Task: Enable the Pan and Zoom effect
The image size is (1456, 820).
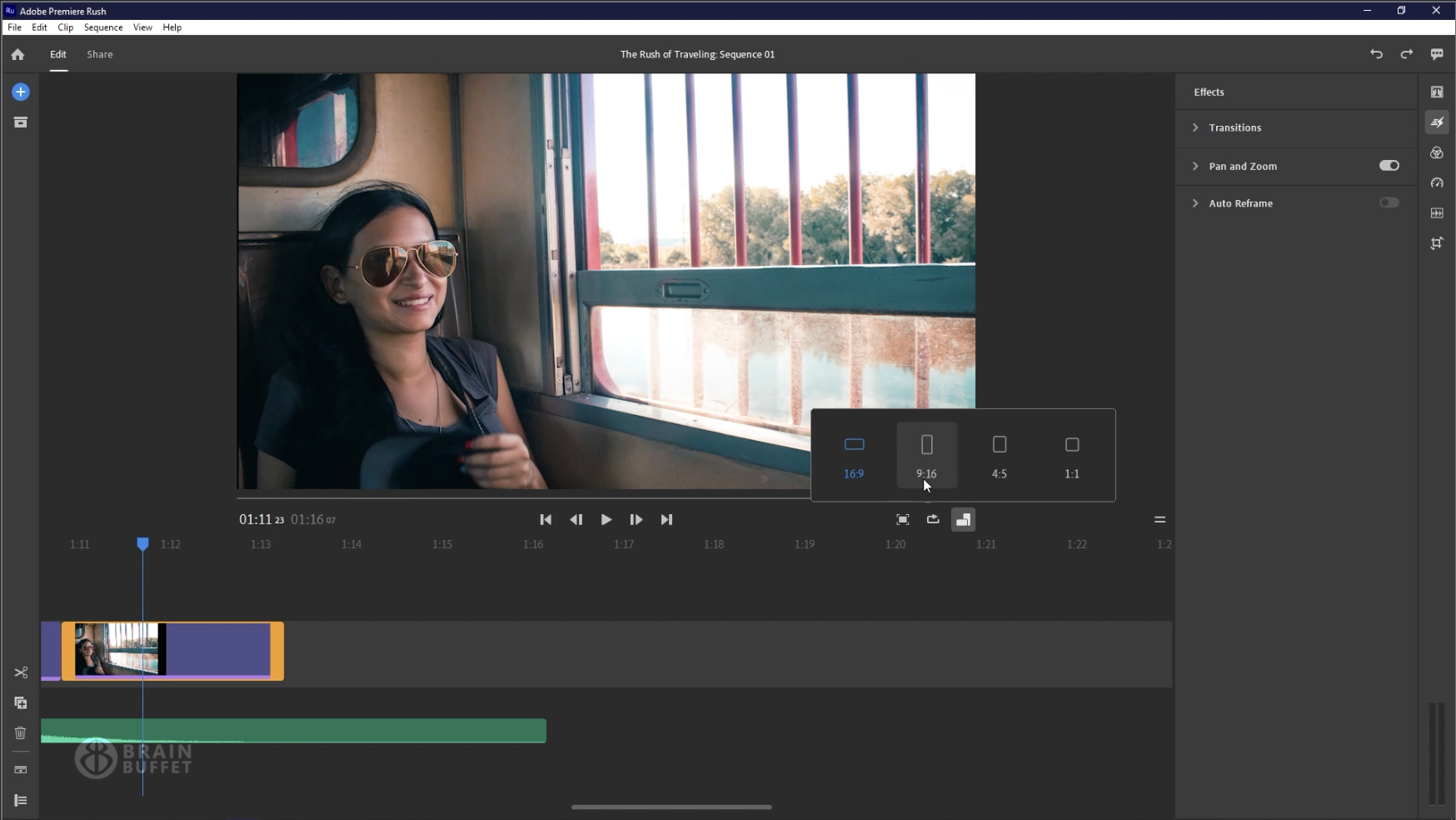Action: (x=1389, y=166)
